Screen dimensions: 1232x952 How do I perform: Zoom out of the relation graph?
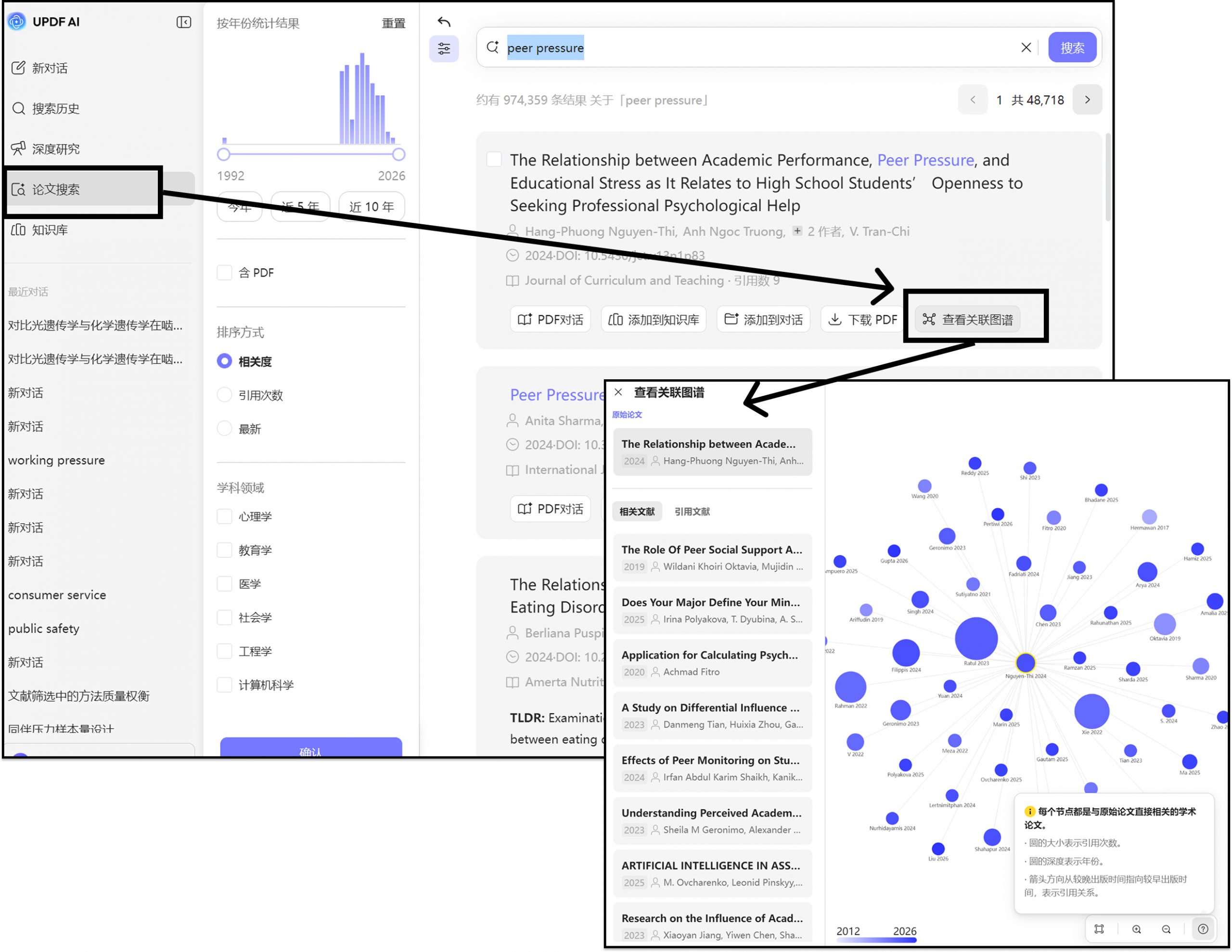(x=1166, y=929)
